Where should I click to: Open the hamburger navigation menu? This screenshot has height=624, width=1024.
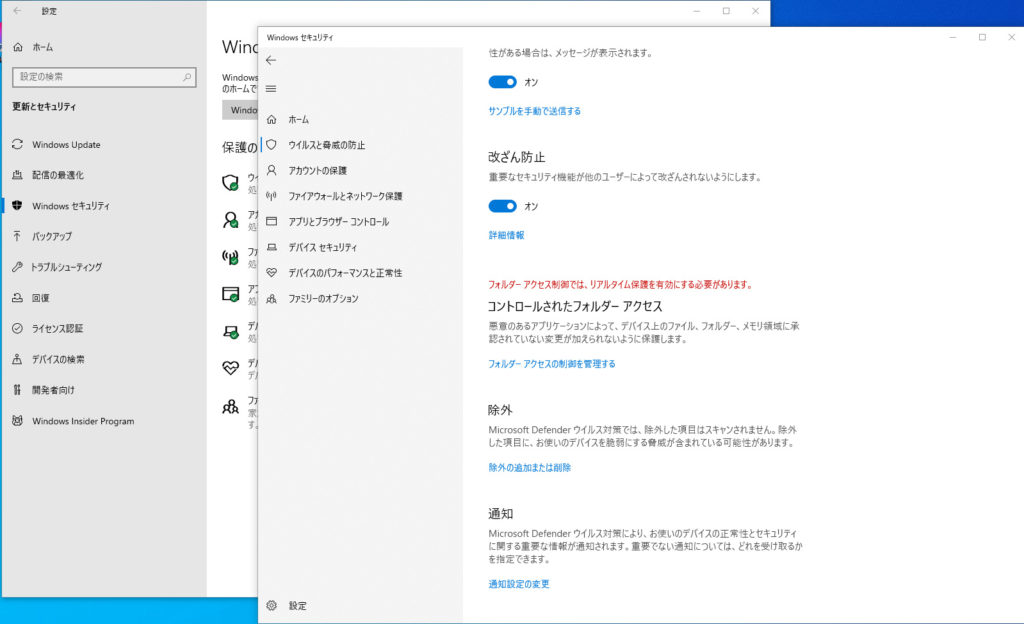coord(271,88)
